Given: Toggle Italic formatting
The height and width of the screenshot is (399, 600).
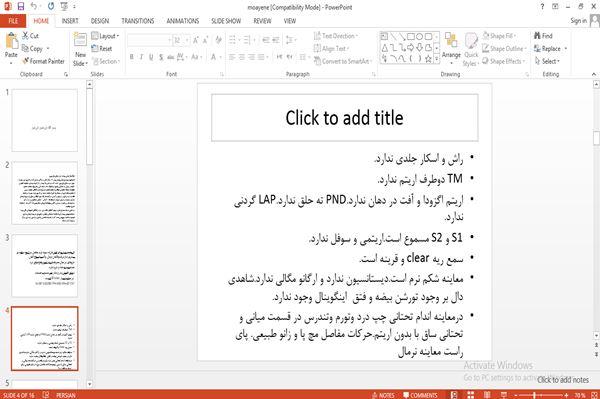Looking at the screenshot, I should click(x=141, y=57).
